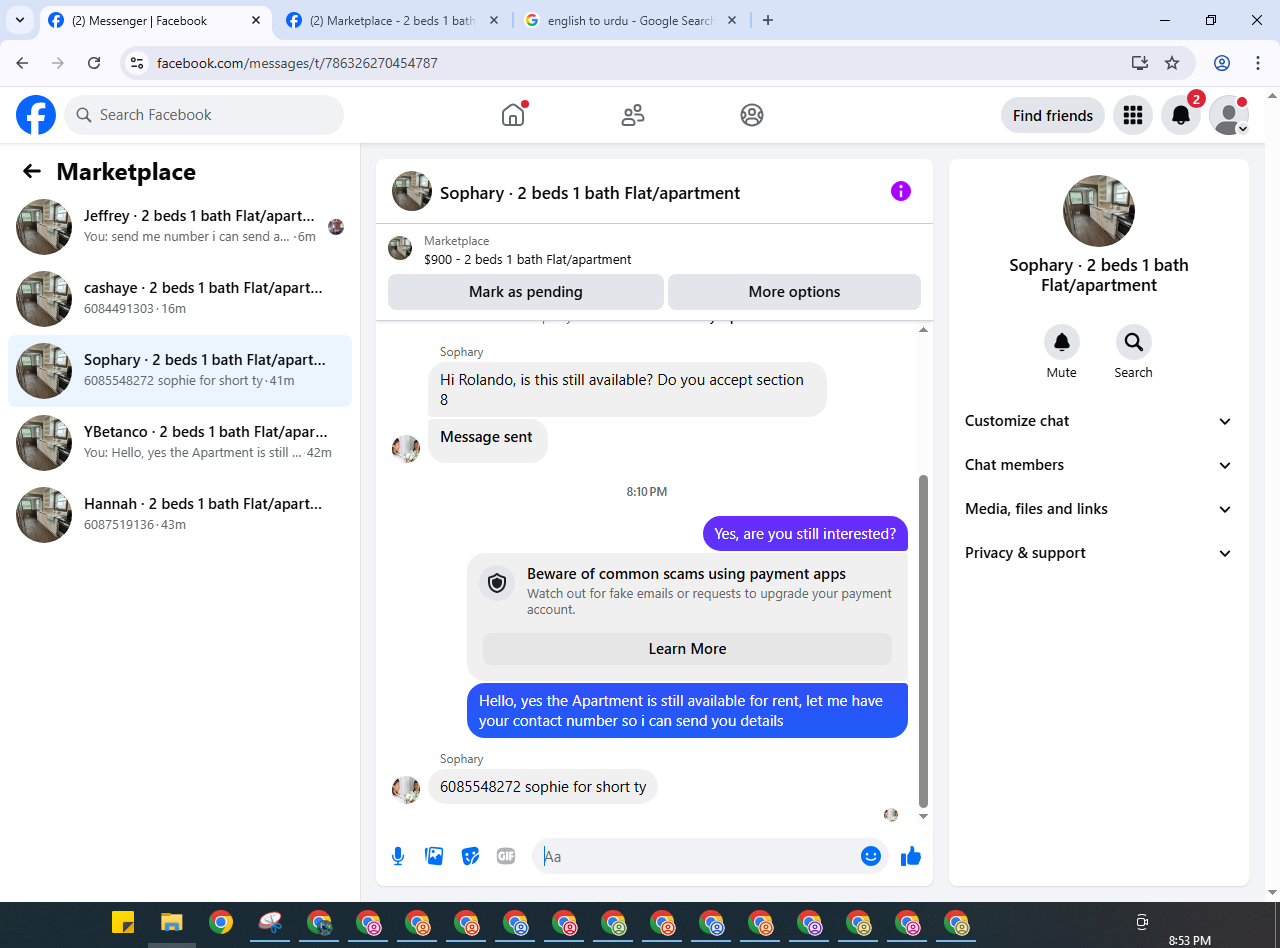Expand Media, files and links section

tap(1099, 509)
